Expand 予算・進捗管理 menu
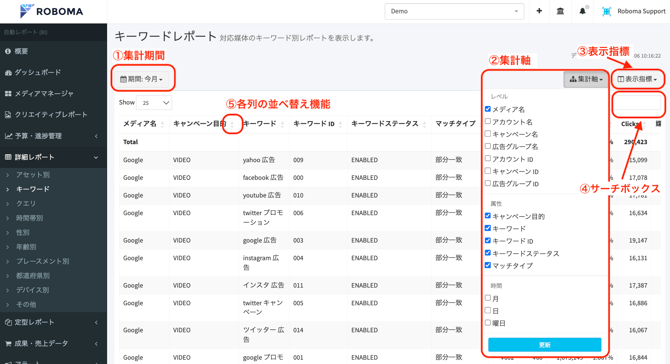The width and height of the screenshot is (670, 364). point(53,136)
